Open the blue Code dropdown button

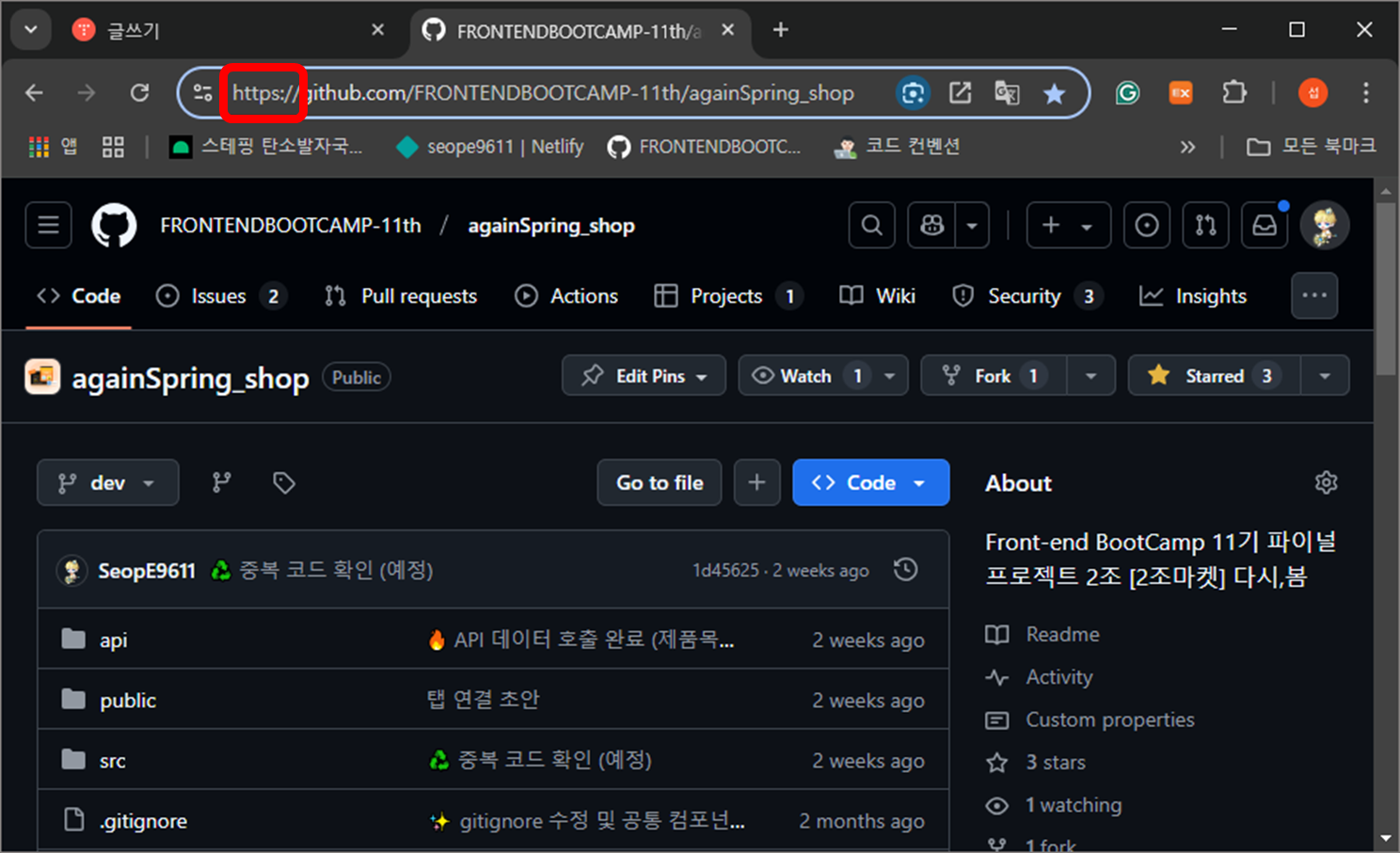(x=871, y=482)
